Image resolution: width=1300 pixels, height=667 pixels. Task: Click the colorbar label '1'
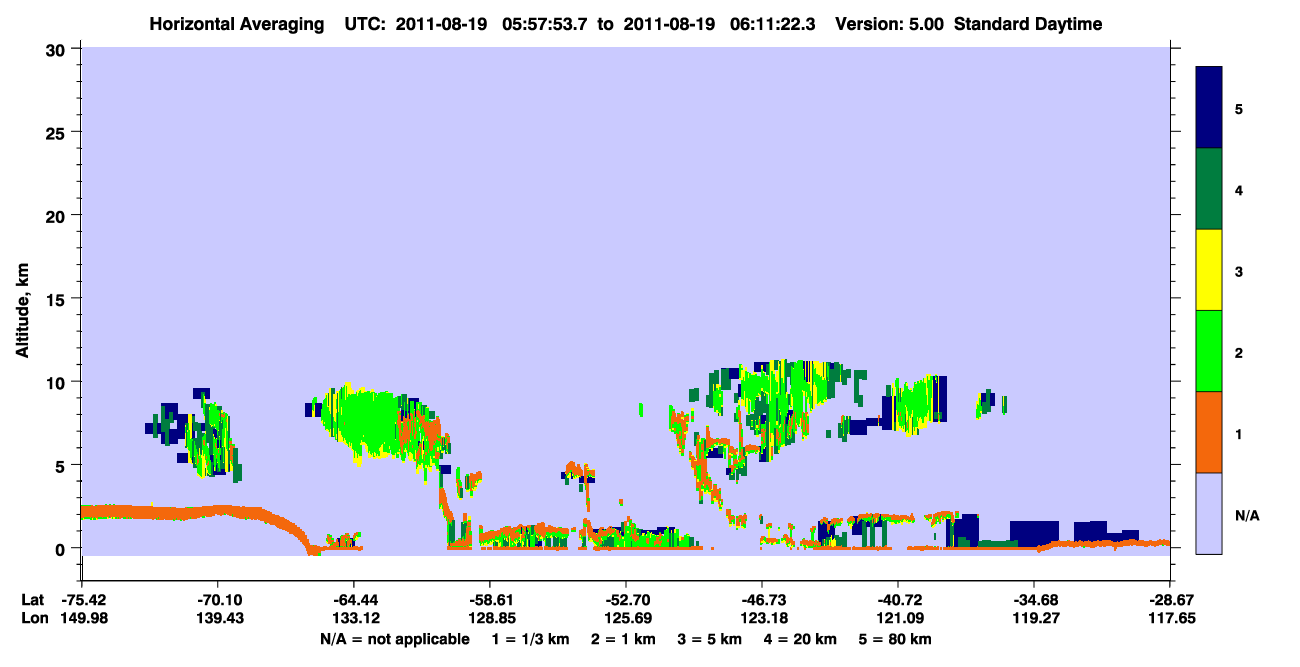tap(1239, 434)
